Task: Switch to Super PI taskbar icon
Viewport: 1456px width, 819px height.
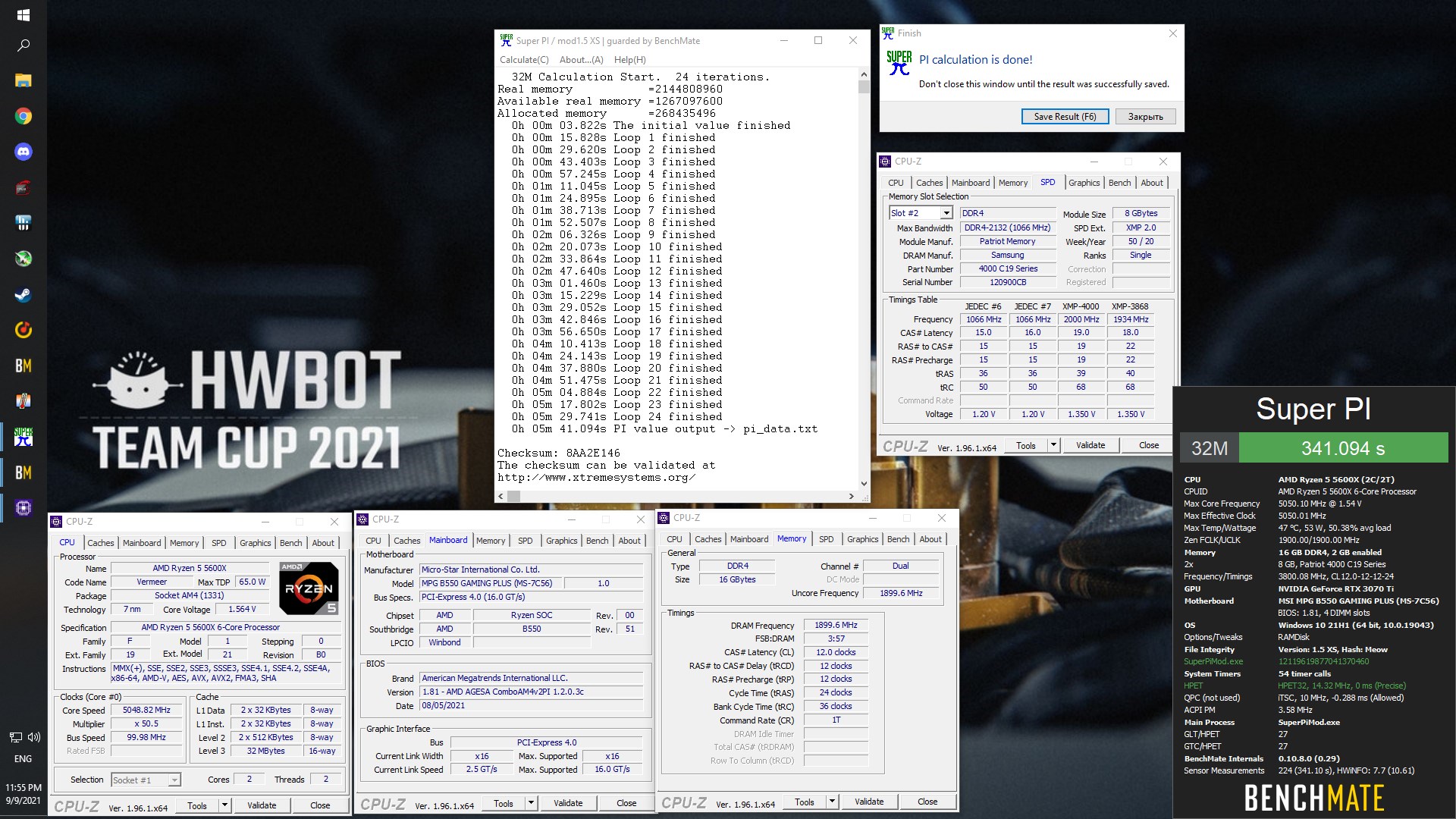Action: pyautogui.click(x=23, y=437)
